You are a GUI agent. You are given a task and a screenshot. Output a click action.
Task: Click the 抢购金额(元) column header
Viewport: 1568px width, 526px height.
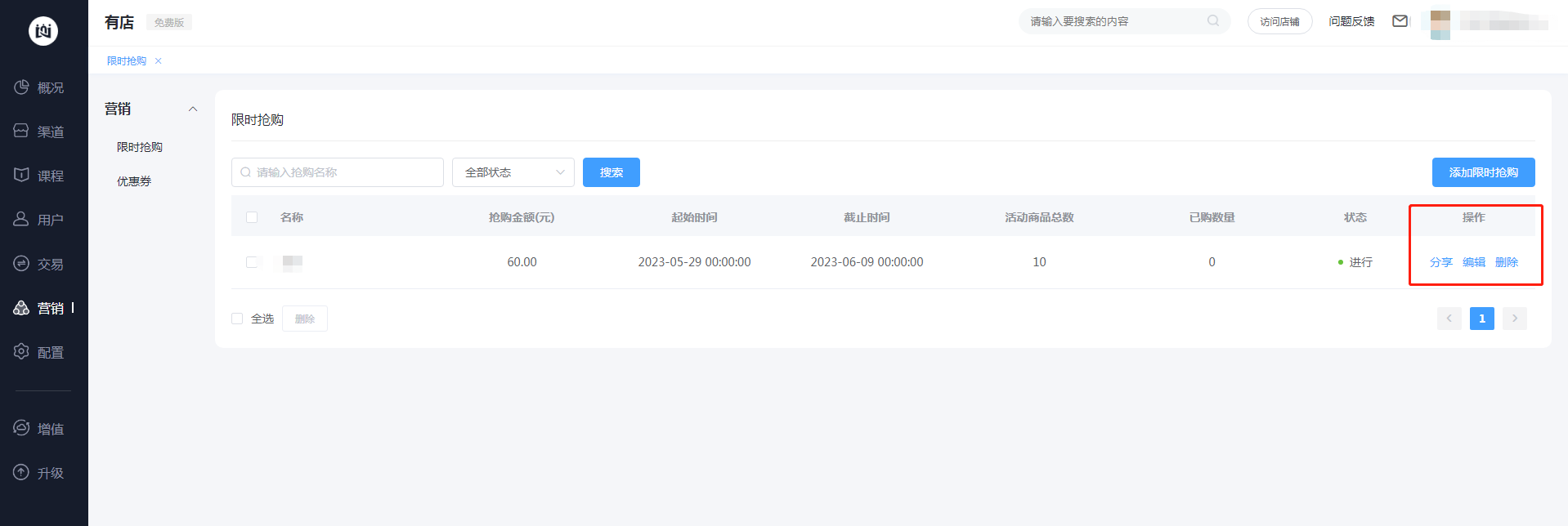[x=522, y=217]
